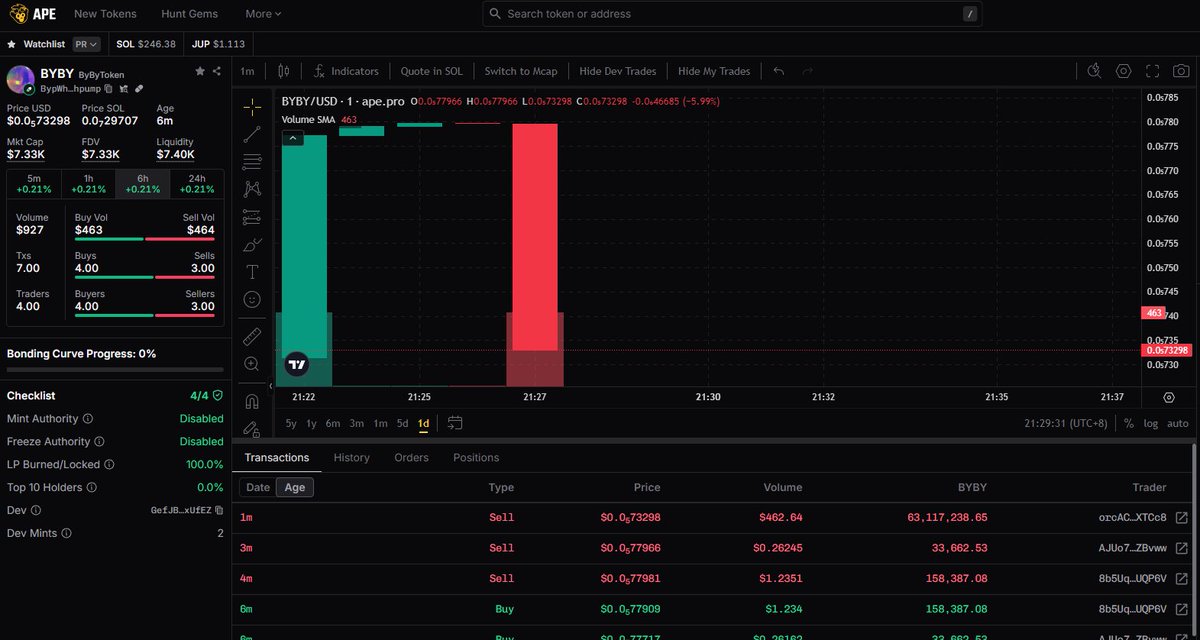1200x640 pixels.
Task: Open timezone selector 21:29:31 (UTC+8)
Action: (1068, 423)
